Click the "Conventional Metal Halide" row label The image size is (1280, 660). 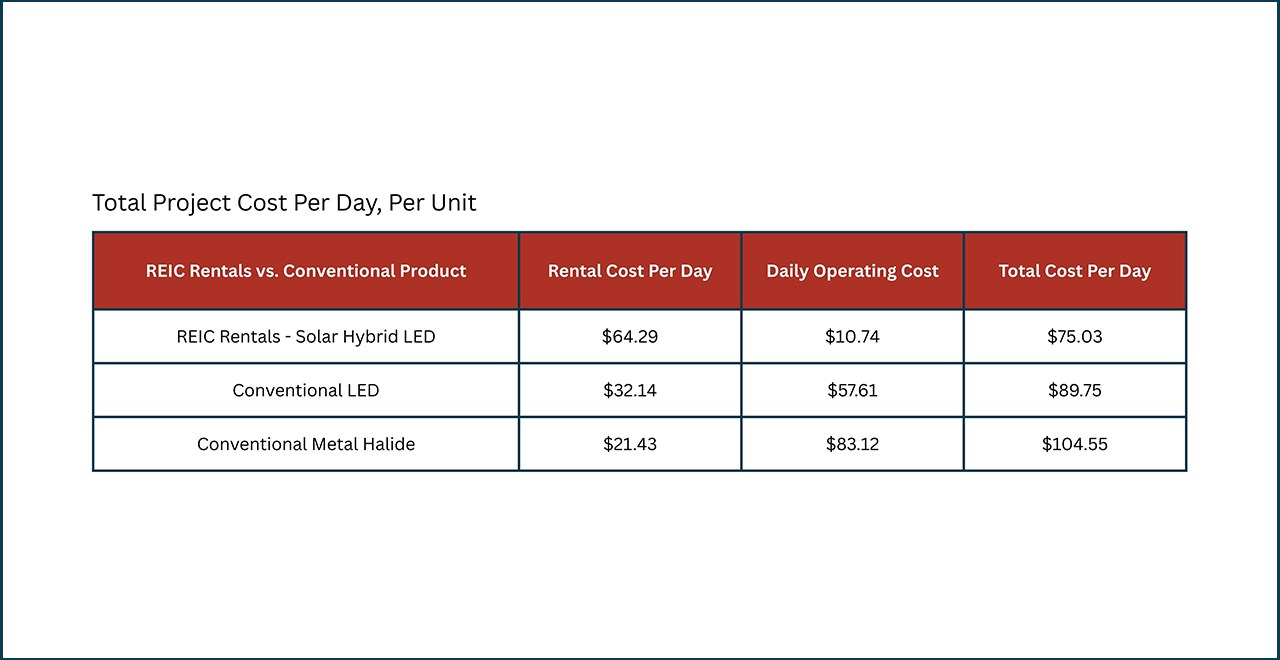click(306, 444)
